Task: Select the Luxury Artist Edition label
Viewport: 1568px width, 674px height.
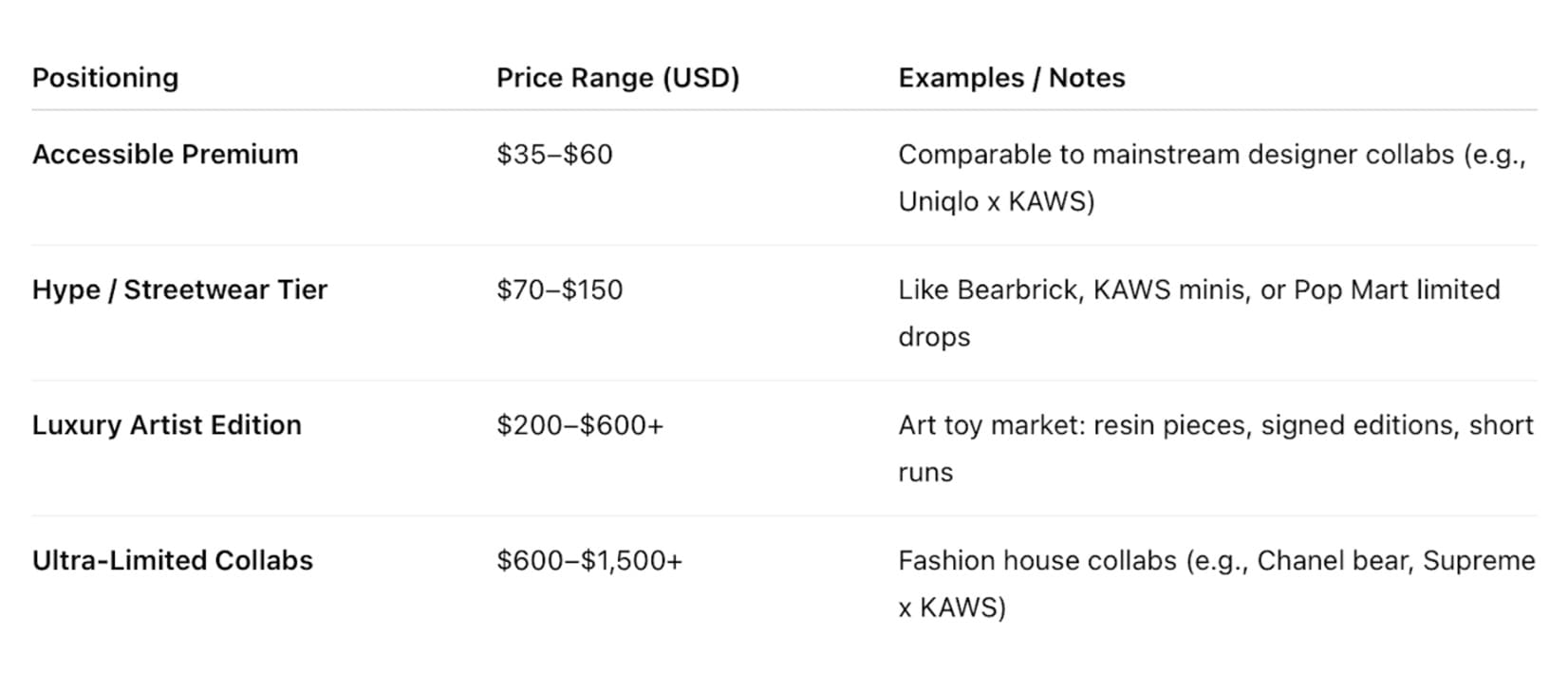Action: [x=167, y=424]
